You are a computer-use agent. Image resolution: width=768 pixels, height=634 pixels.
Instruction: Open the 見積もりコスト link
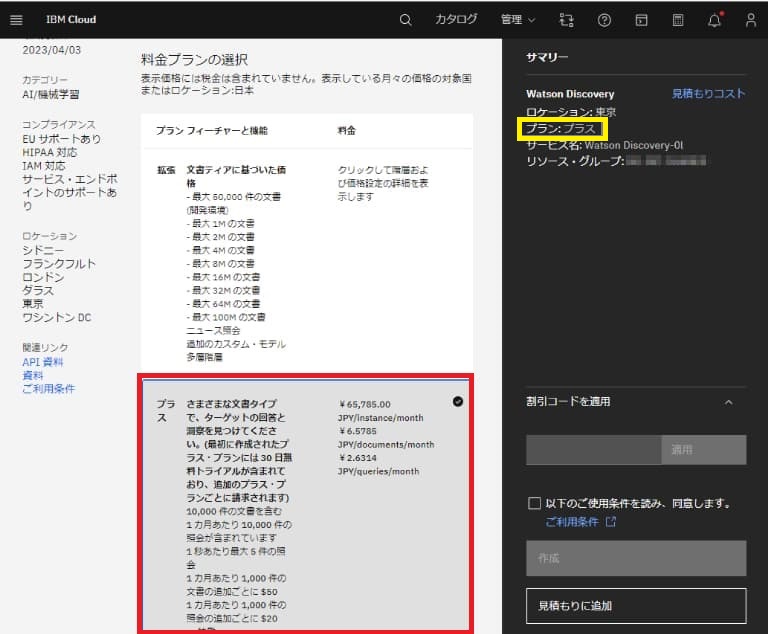click(708, 94)
